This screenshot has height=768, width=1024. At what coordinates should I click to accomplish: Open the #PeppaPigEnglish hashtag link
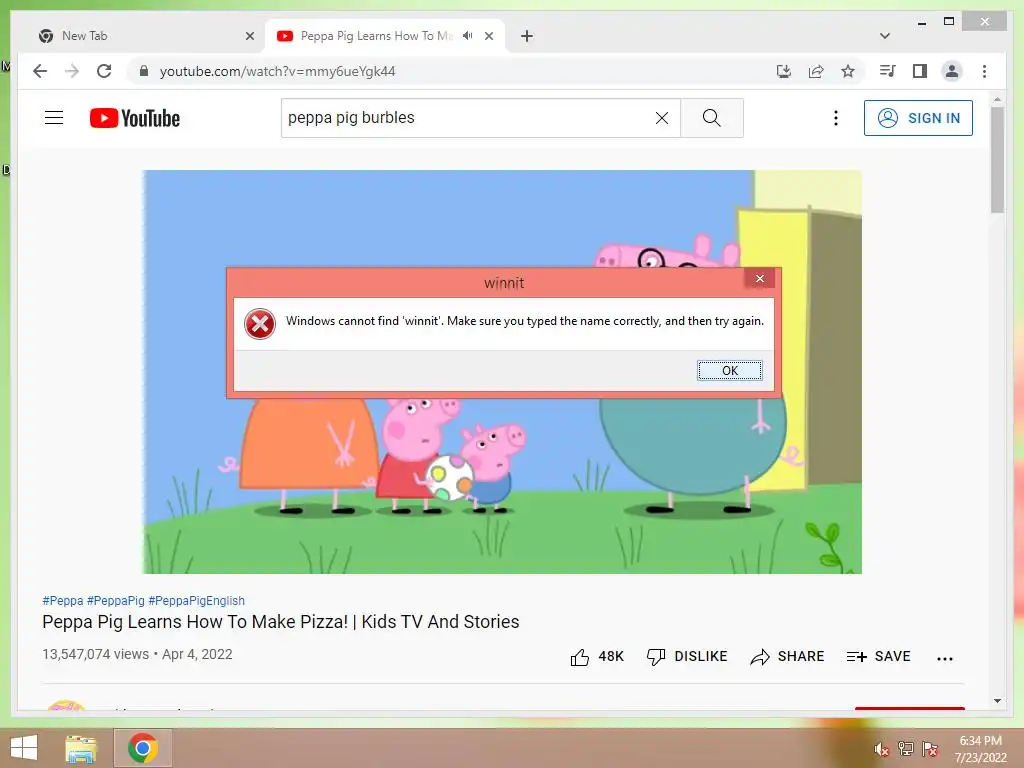pos(197,600)
